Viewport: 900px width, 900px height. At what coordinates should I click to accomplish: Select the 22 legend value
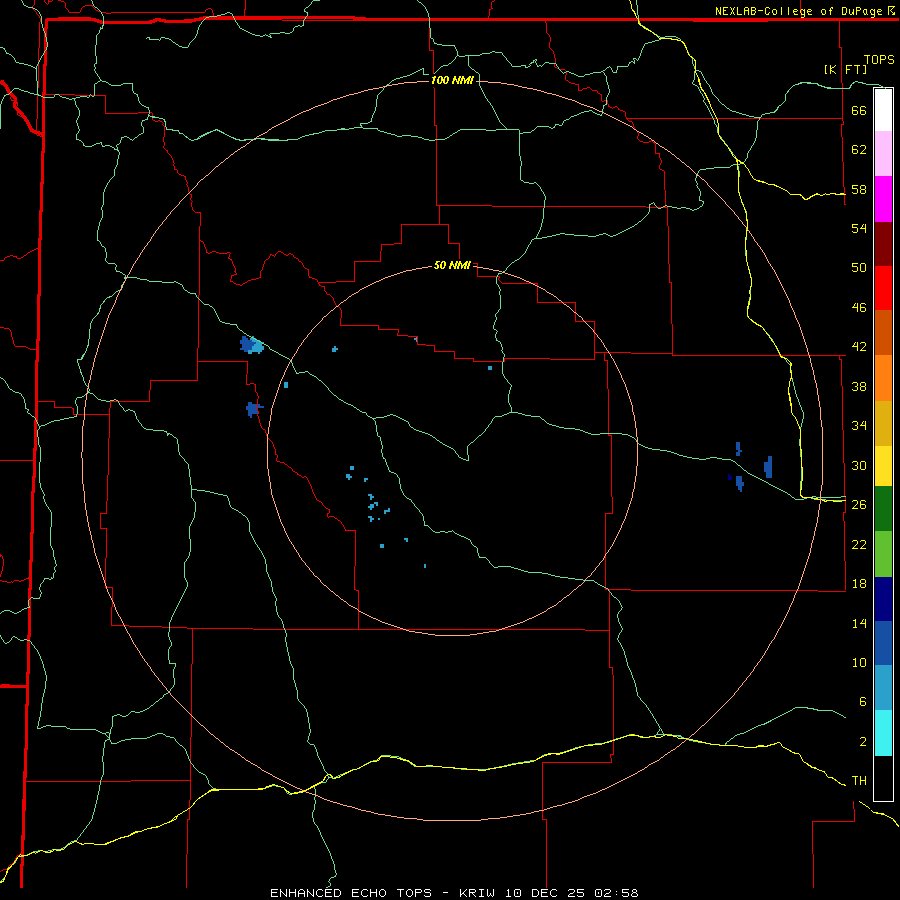click(859, 544)
